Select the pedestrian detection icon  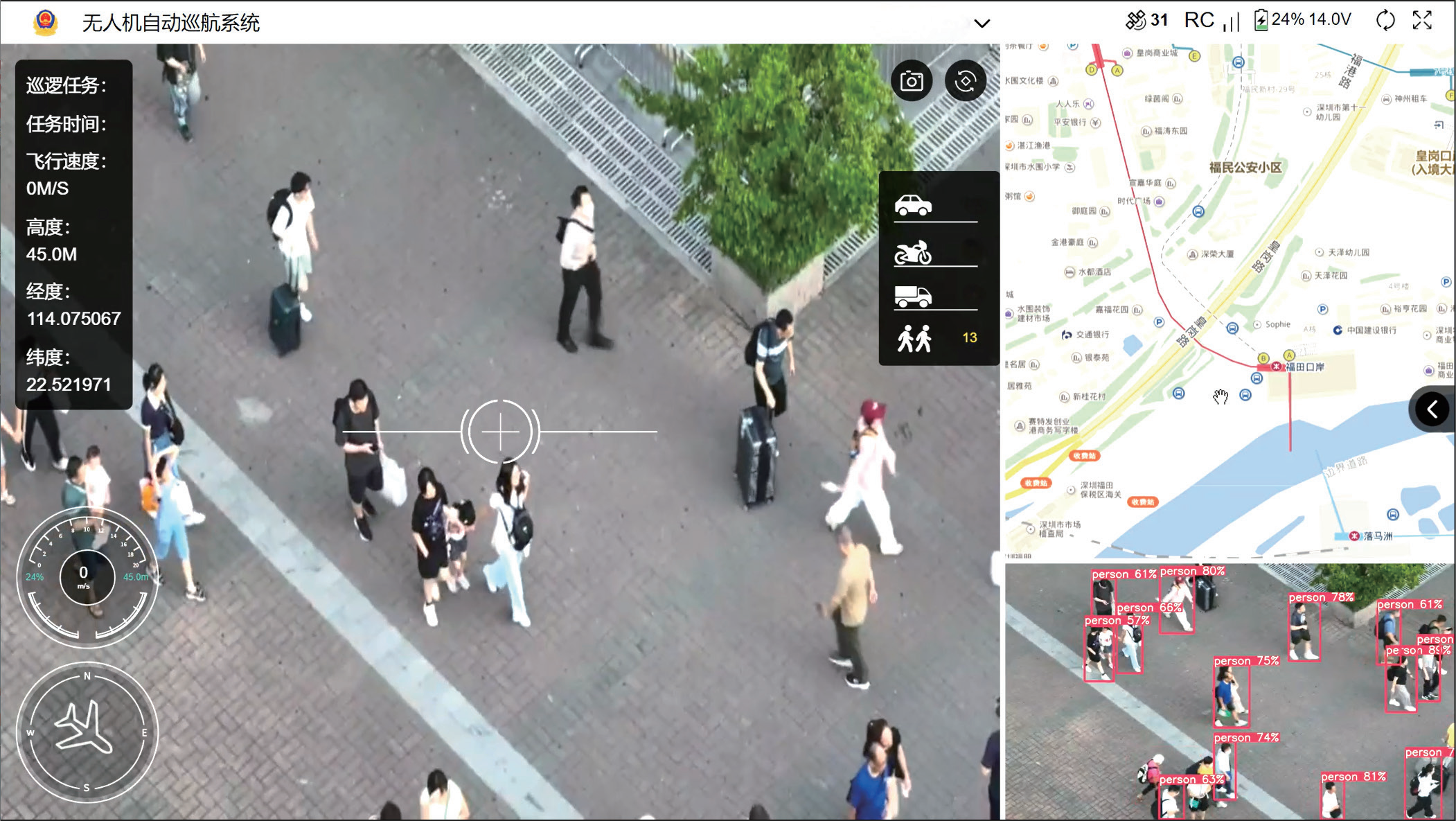tap(914, 338)
